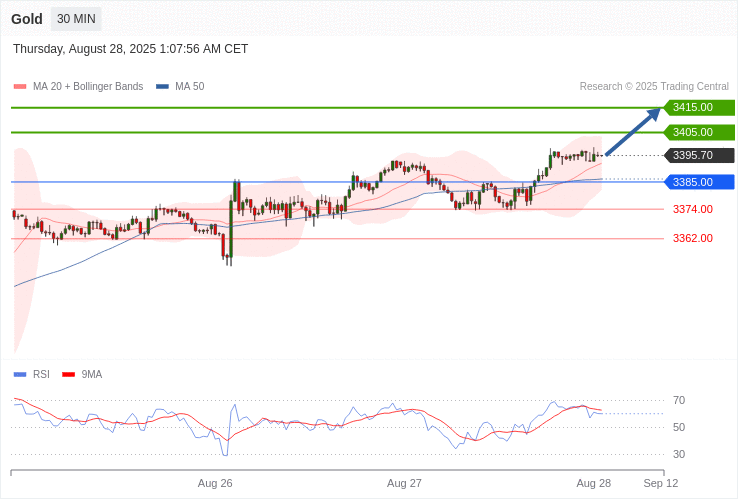This screenshot has width=738, height=500.
Task: Click the red 9MA legend marker
Action: coord(69,375)
